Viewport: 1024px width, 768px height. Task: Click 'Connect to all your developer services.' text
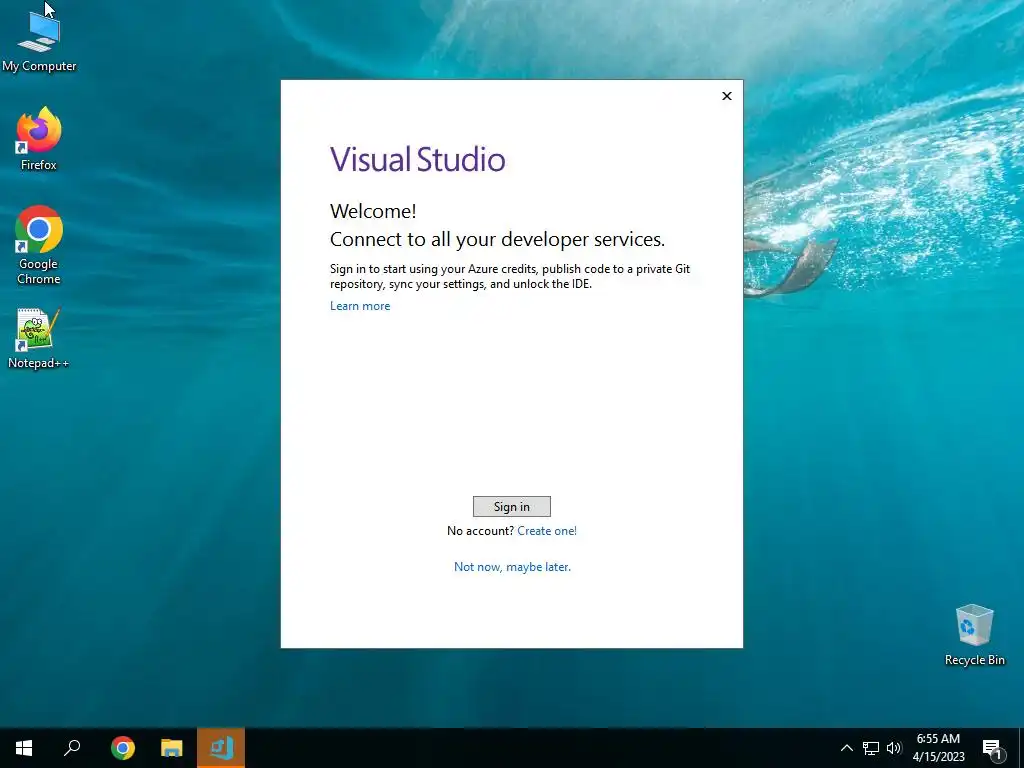click(x=497, y=240)
